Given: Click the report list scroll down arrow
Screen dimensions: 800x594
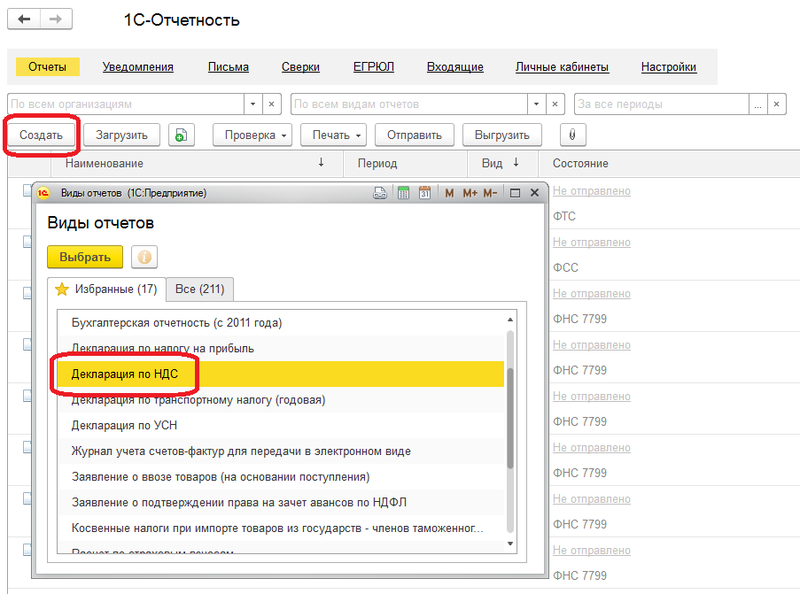Looking at the screenshot, I should click(510, 544).
